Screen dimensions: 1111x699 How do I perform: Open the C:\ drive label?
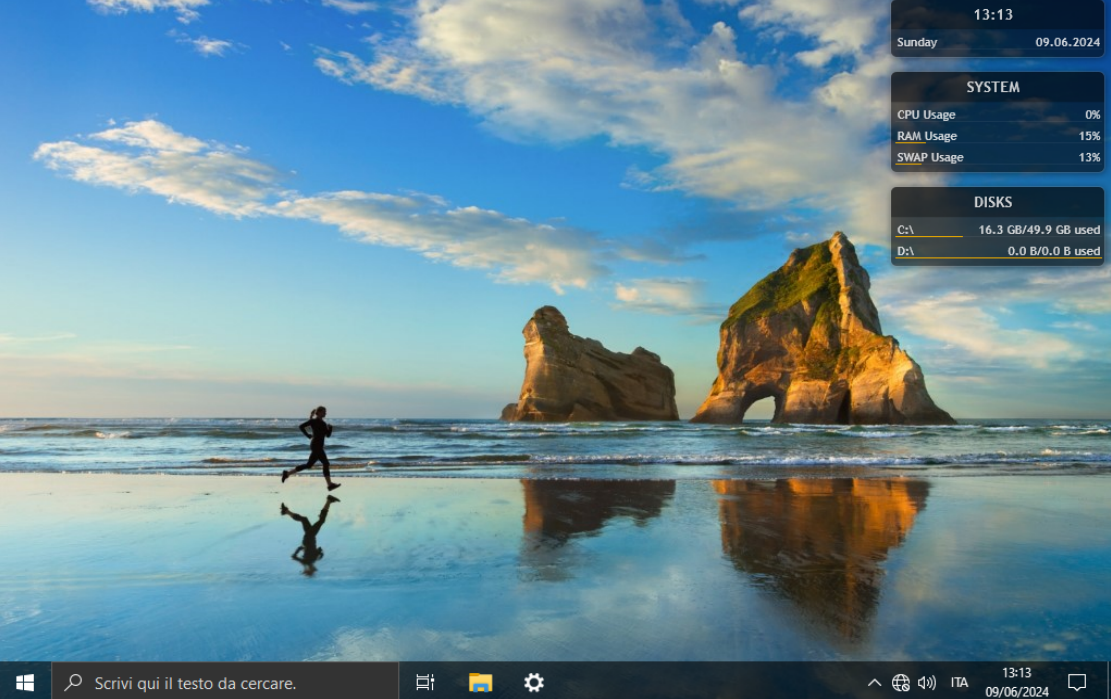click(x=906, y=229)
